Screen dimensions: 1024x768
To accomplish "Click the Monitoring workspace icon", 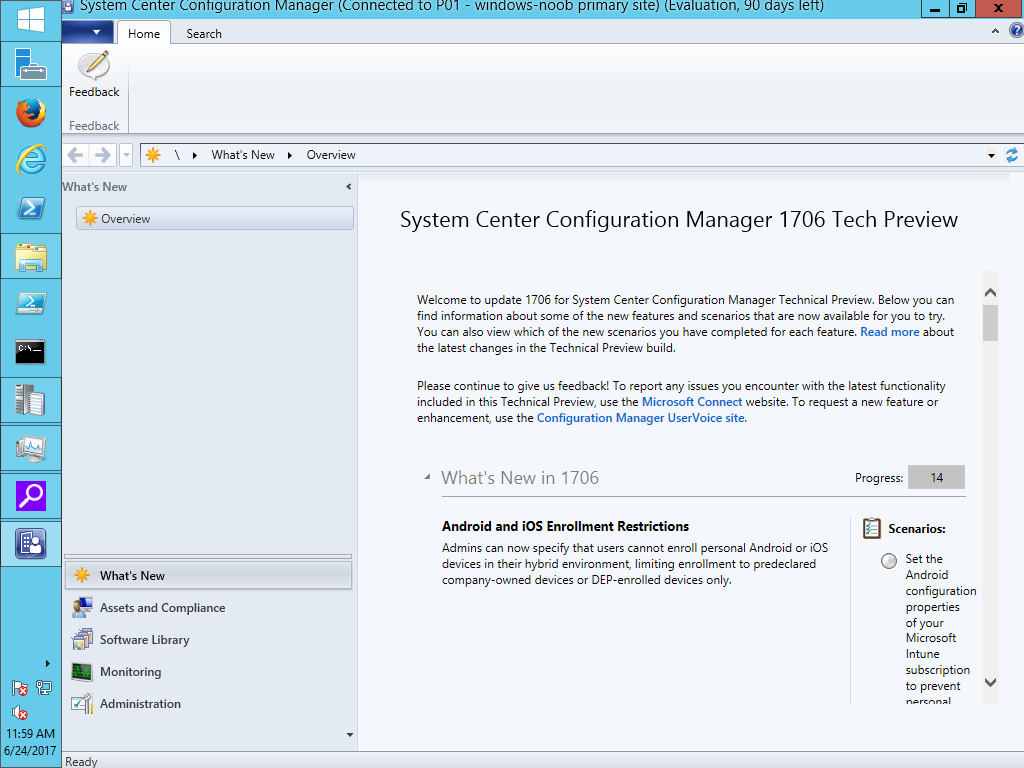I will [x=82, y=671].
